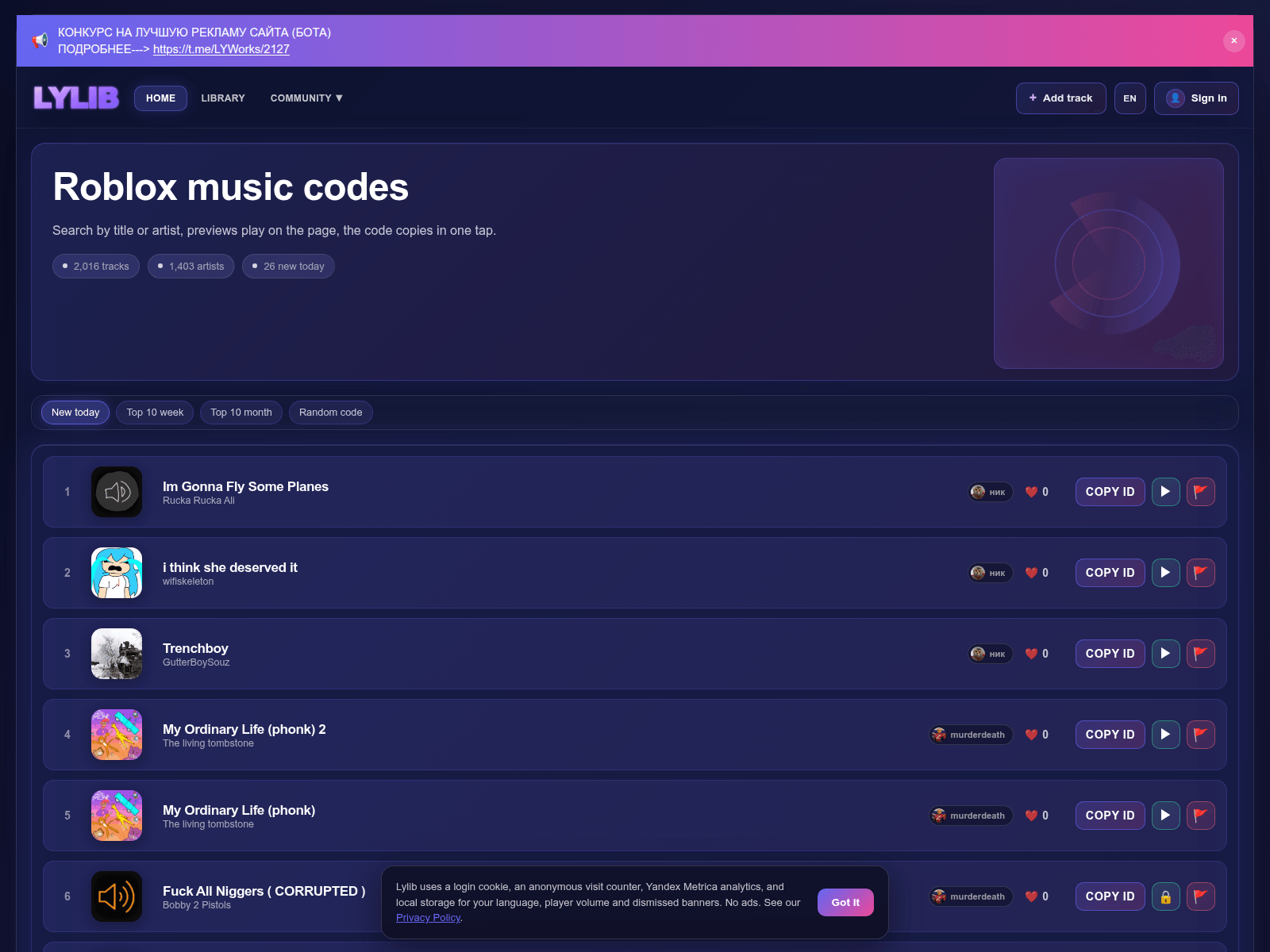Expand the Community dropdown menu
1270x952 pixels.
point(306,98)
